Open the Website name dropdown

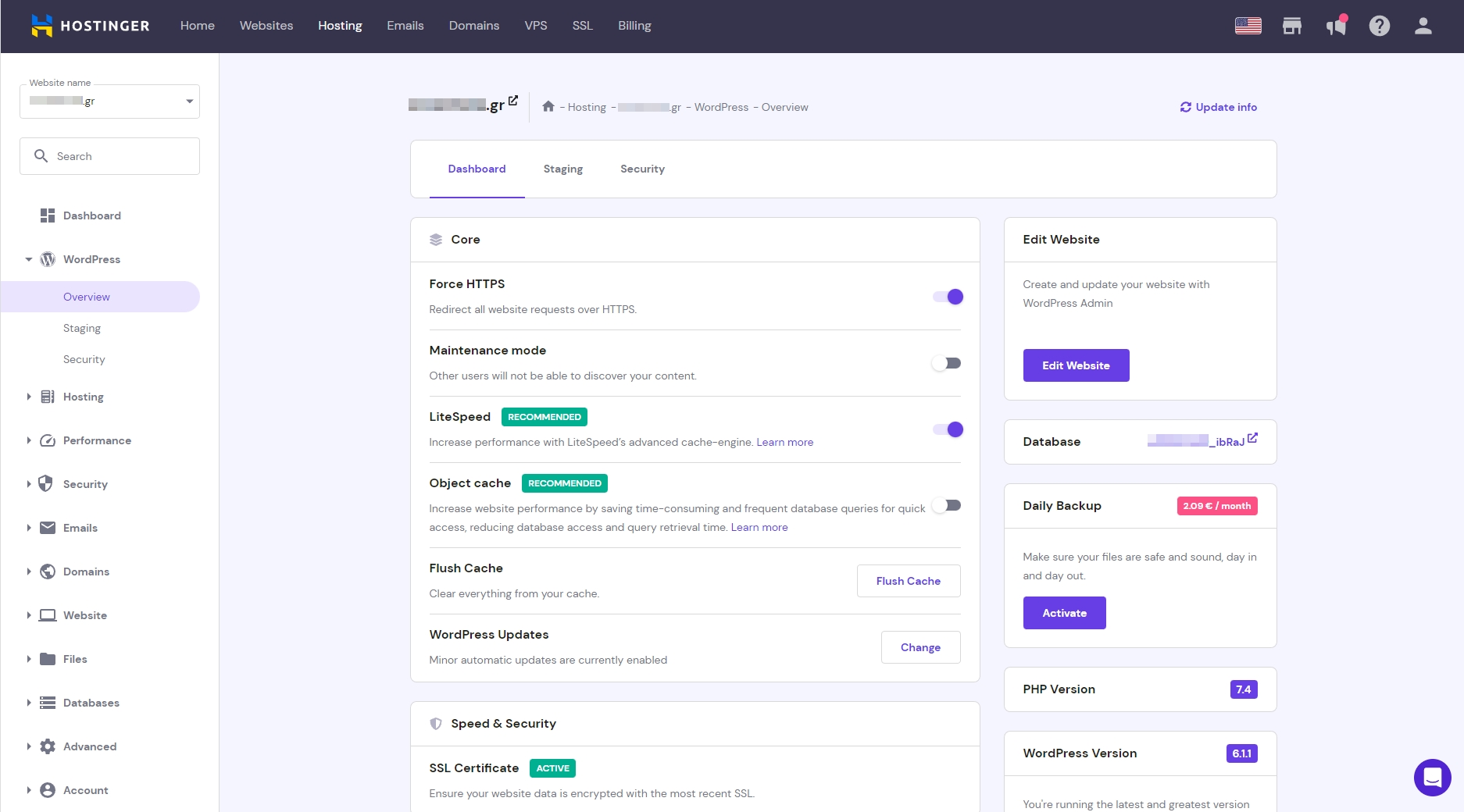click(x=109, y=101)
